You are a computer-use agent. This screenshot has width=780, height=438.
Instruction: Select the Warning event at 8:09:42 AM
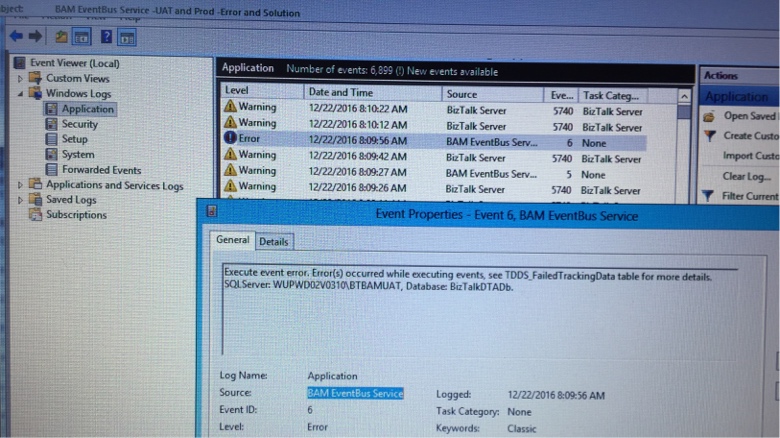[434, 157]
